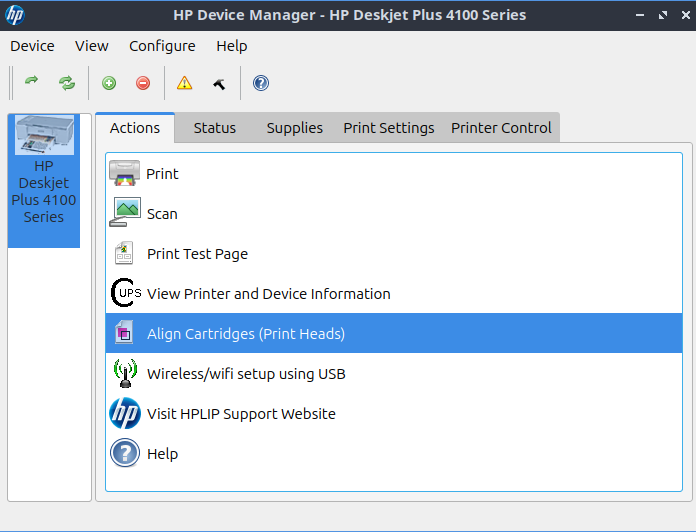The height and width of the screenshot is (532, 696).
Task: Click the yellow warning triangle toolbar icon
Action: 184,83
